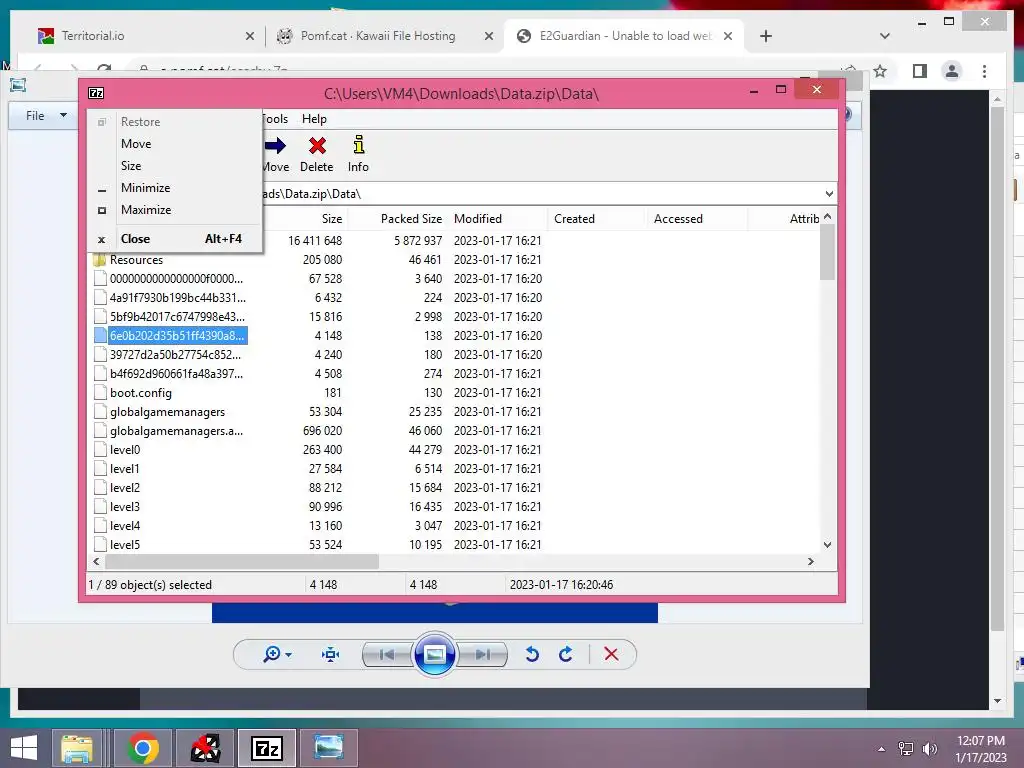Select file 39727d2a50b27754c852...

tap(175, 355)
